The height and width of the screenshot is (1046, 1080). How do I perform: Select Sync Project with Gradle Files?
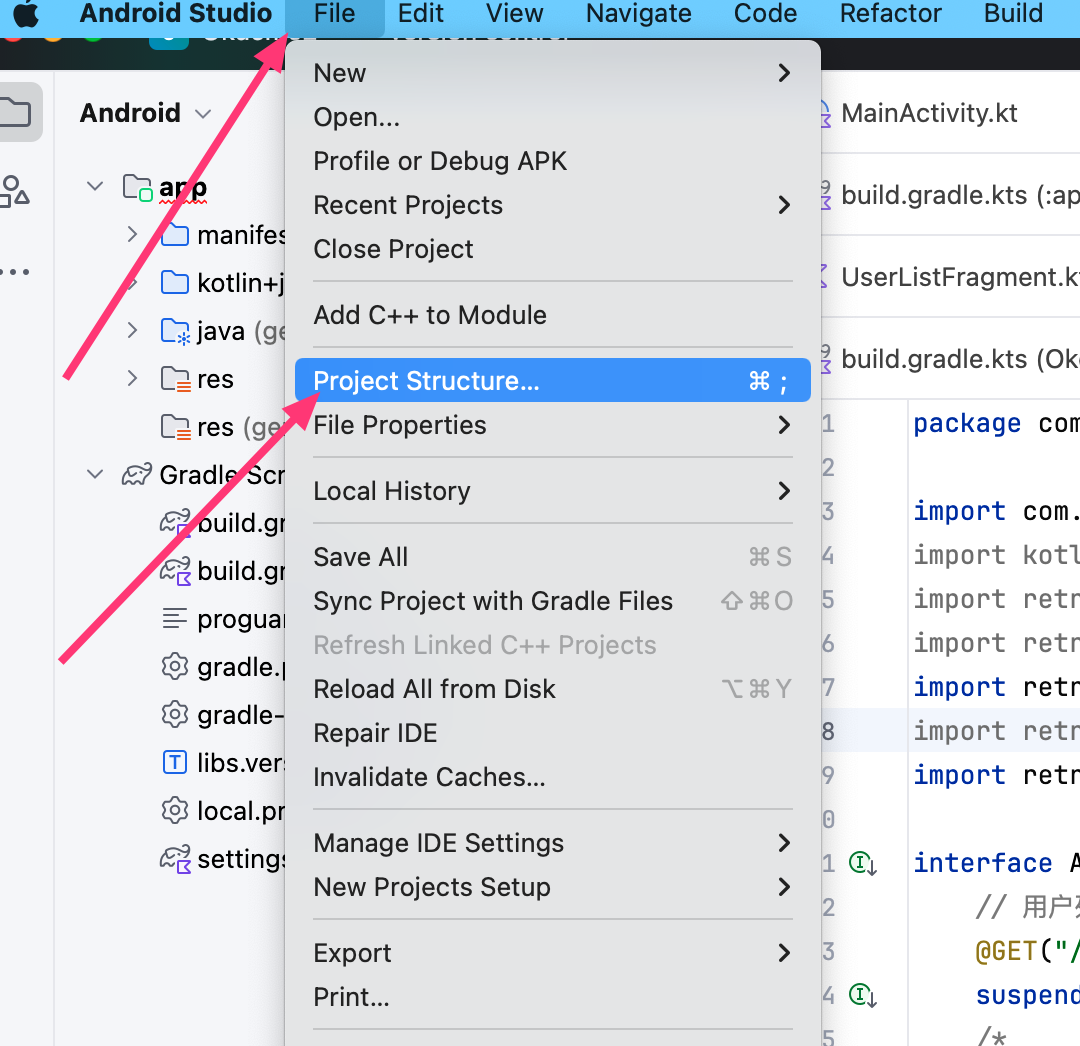tap(493, 601)
